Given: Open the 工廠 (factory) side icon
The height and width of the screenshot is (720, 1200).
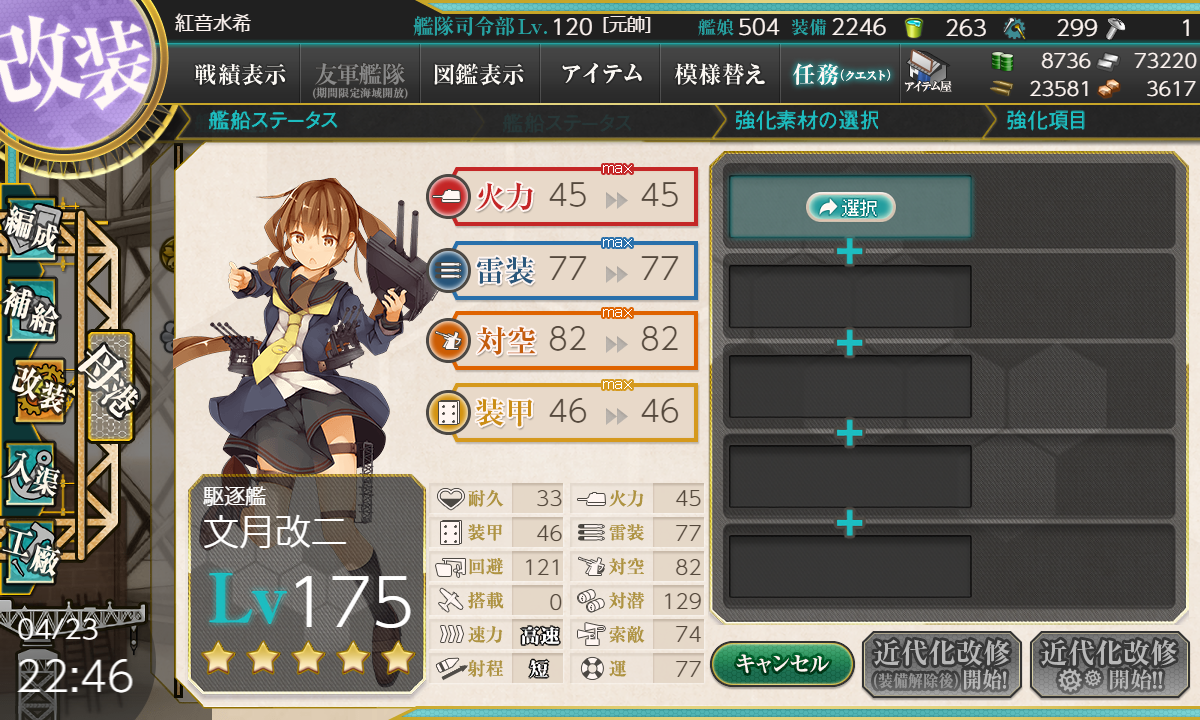Looking at the screenshot, I should point(31,548).
